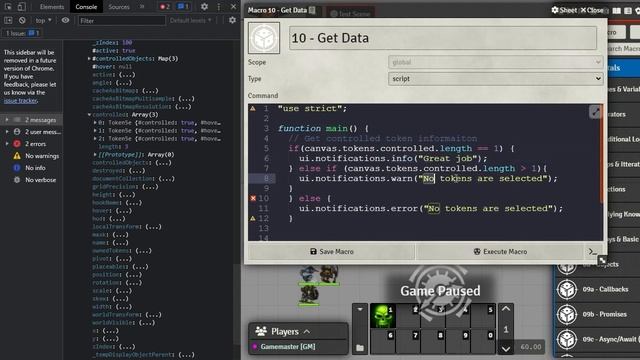Open the top context dropdown
640x360 pixels.
tap(43, 20)
